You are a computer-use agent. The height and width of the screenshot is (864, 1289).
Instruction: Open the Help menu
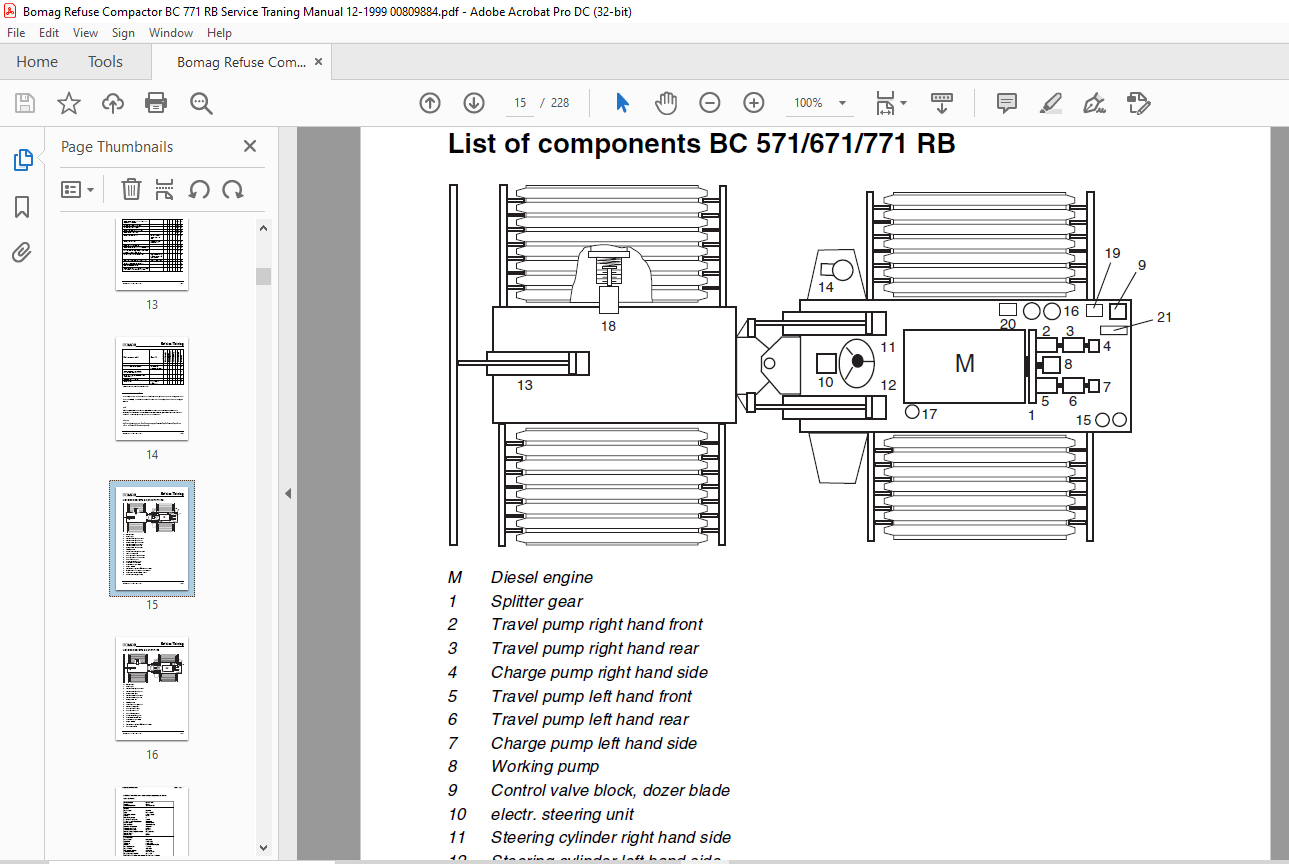[x=219, y=33]
